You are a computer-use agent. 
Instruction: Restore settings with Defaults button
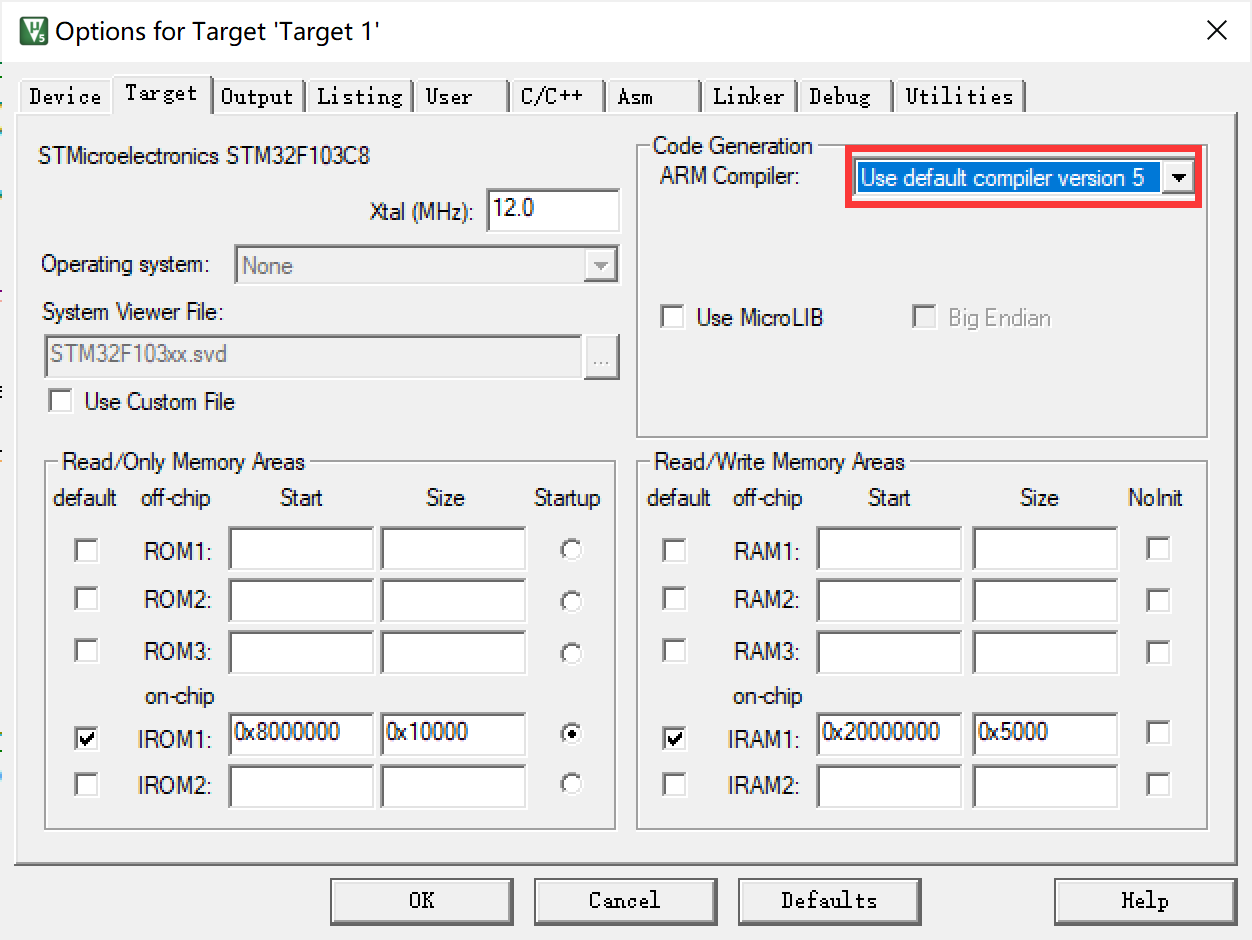(829, 901)
